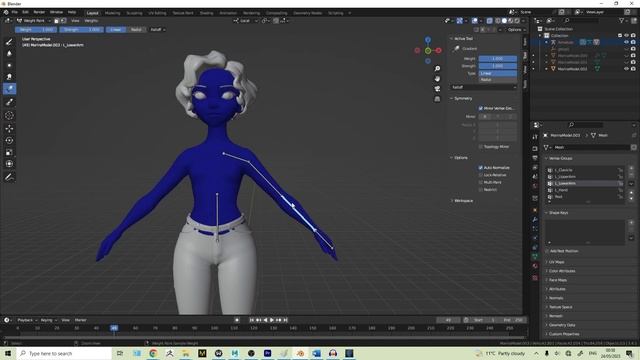Select the Smear weight tool
Screen dimensions: 640x360
pos(9,77)
